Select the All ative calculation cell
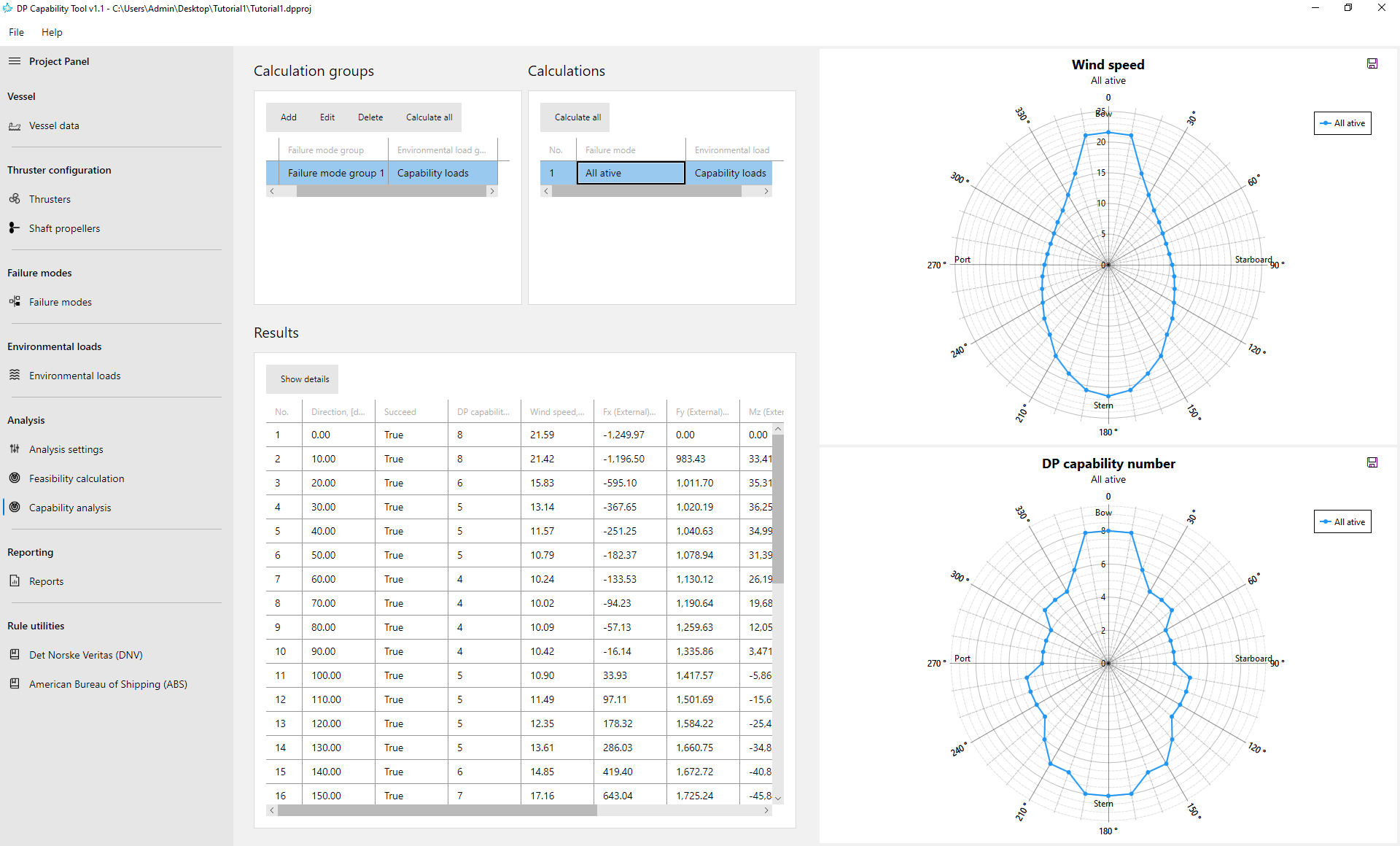 click(x=631, y=173)
